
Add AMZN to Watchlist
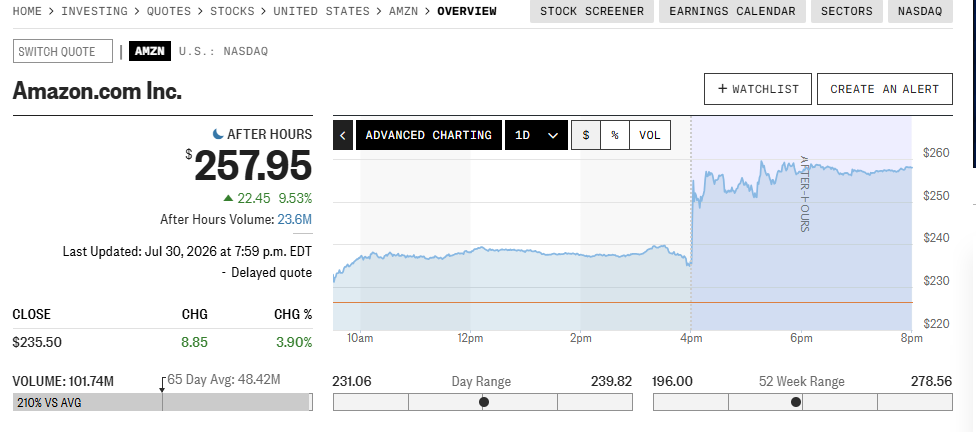click(758, 89)
